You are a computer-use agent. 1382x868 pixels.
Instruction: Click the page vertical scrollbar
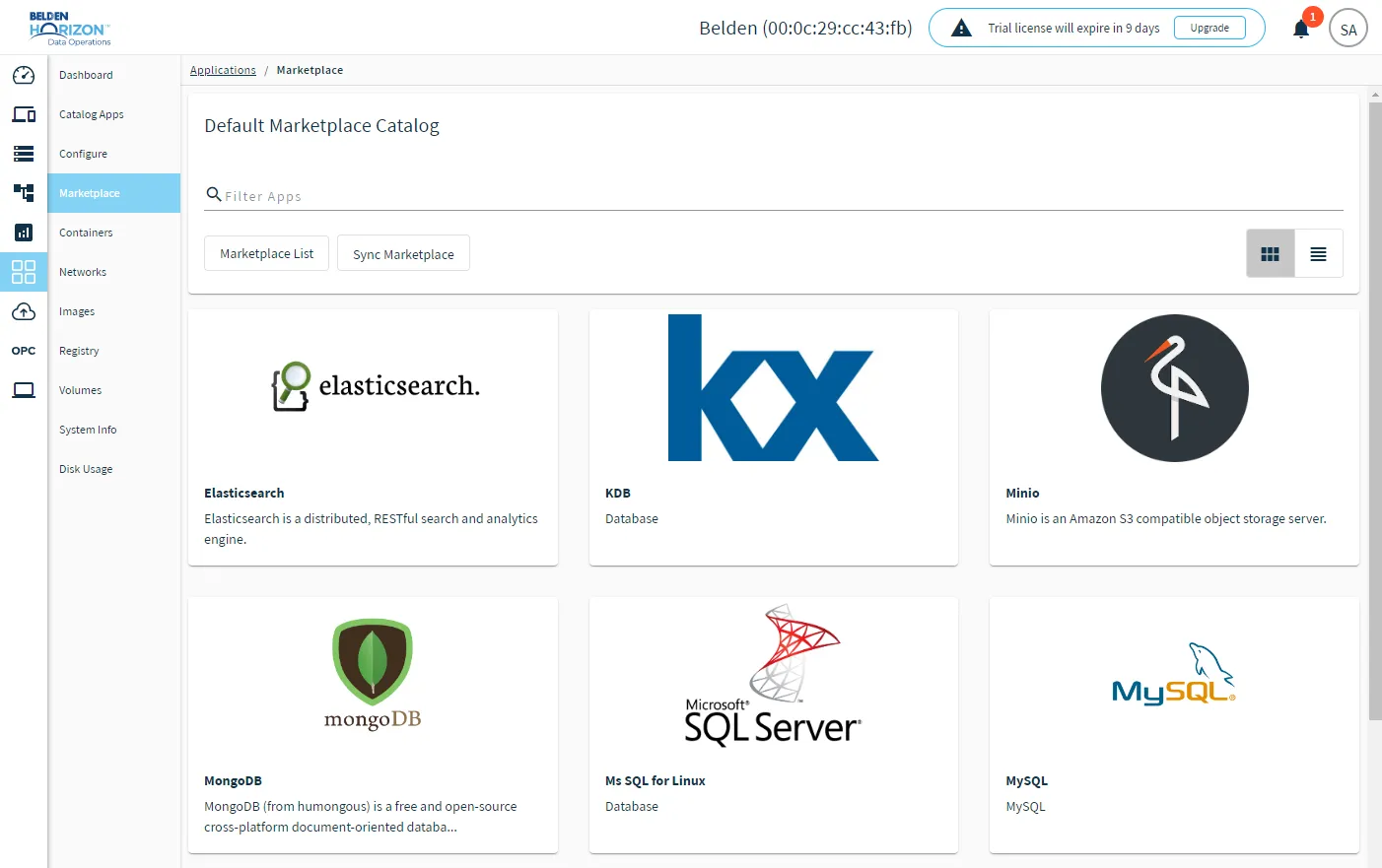click(1375, 411)
